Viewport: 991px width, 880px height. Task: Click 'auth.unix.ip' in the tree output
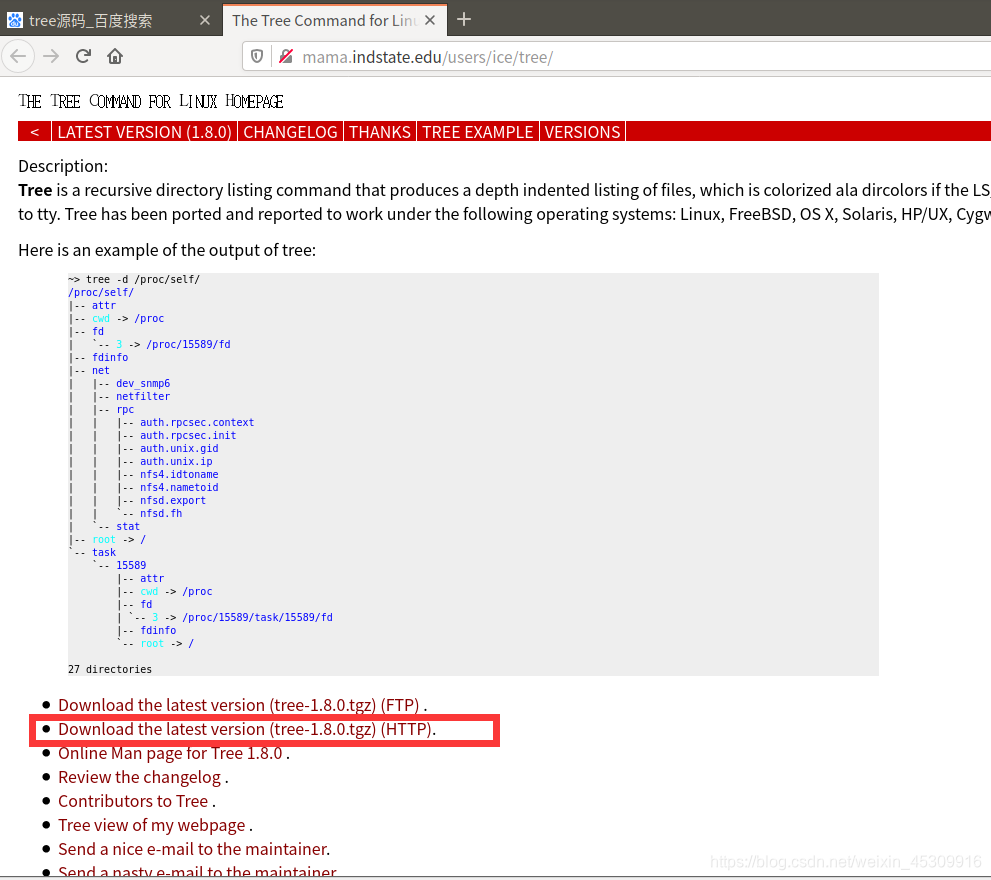tap(176, 461)
